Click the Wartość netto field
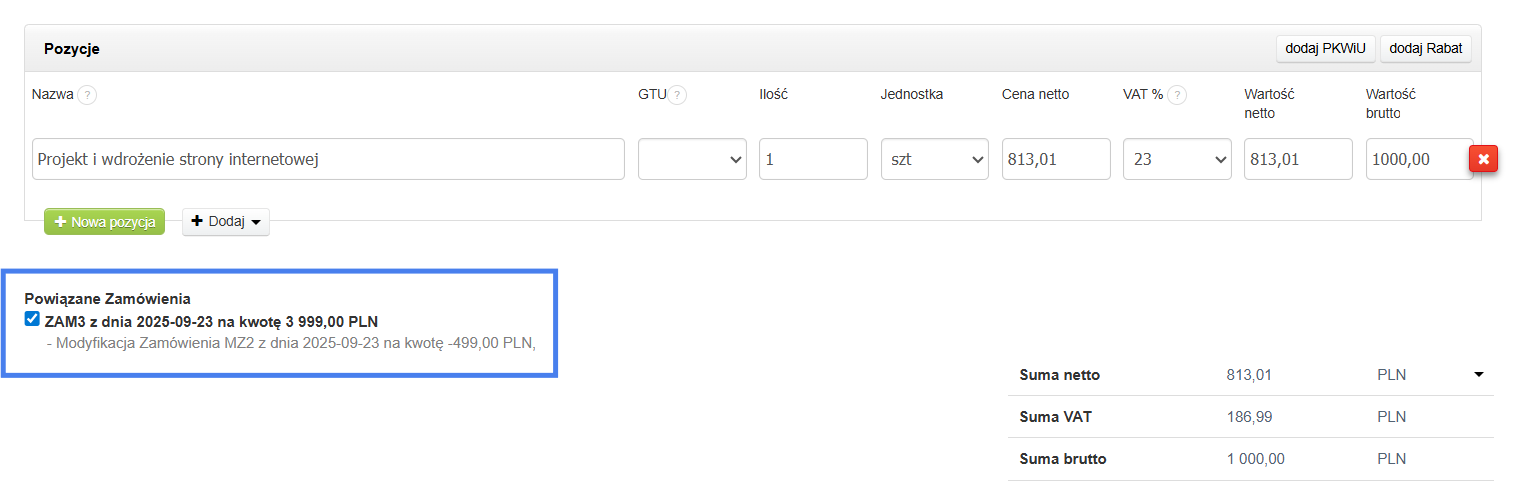Screen dimensions: 1518x502 click(x=1297, y=159)
